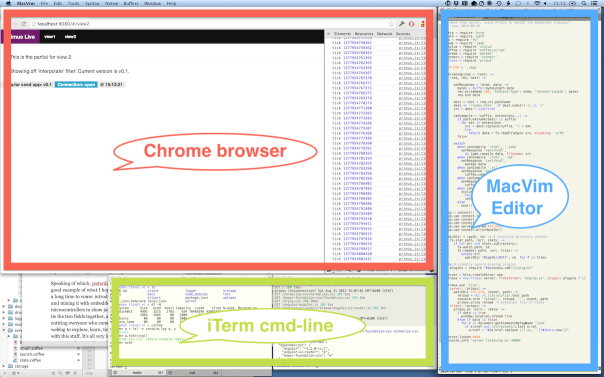
Task: Open the Help menu
Action: (171, 3)
